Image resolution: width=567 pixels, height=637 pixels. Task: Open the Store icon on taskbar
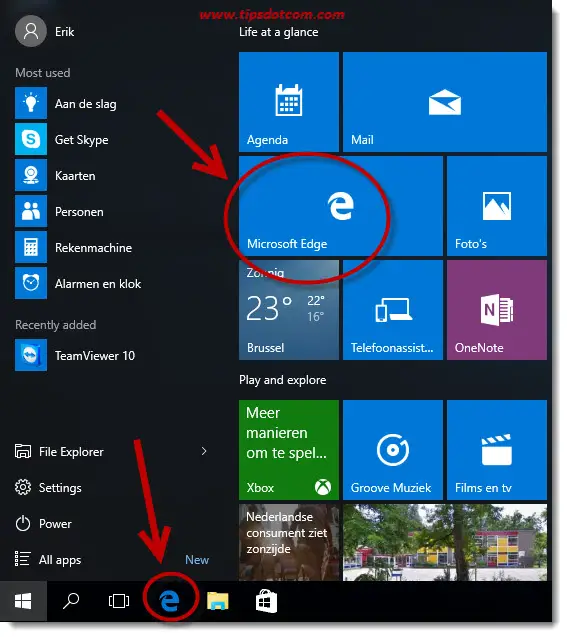coord(266,601)
